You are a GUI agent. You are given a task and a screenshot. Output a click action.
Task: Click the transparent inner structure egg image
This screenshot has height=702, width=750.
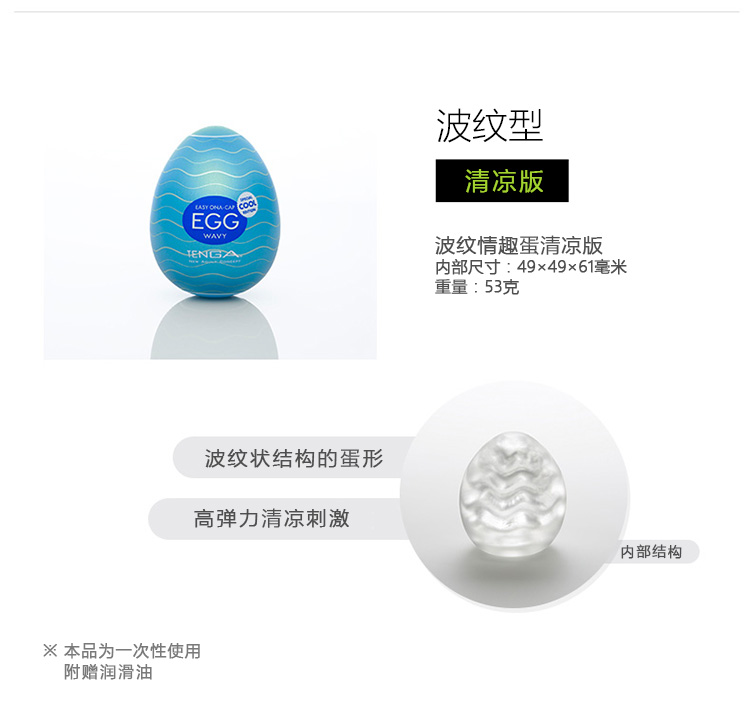[512, 494]
